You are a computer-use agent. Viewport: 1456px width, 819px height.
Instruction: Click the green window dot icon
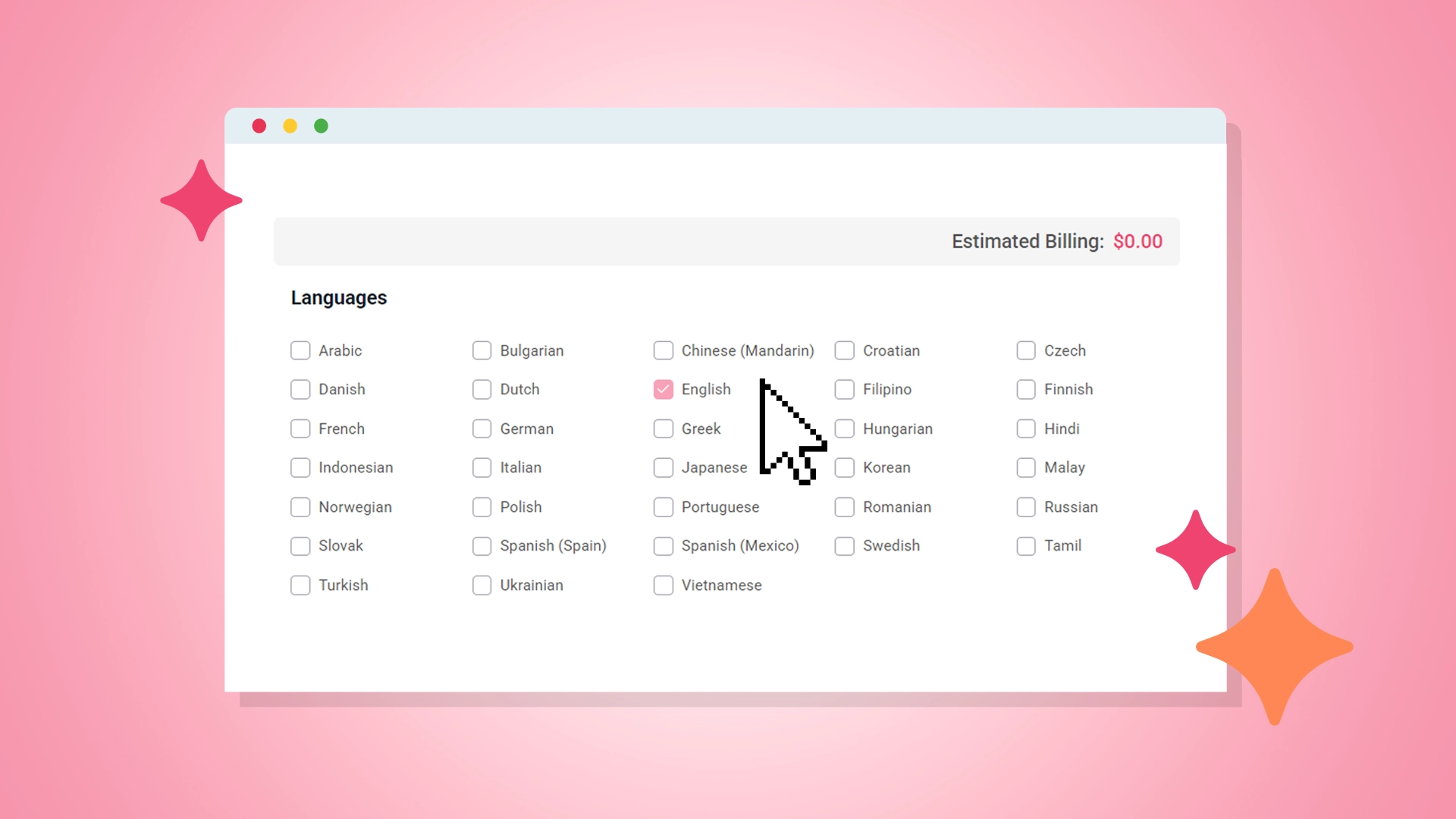tap(321, 126)
